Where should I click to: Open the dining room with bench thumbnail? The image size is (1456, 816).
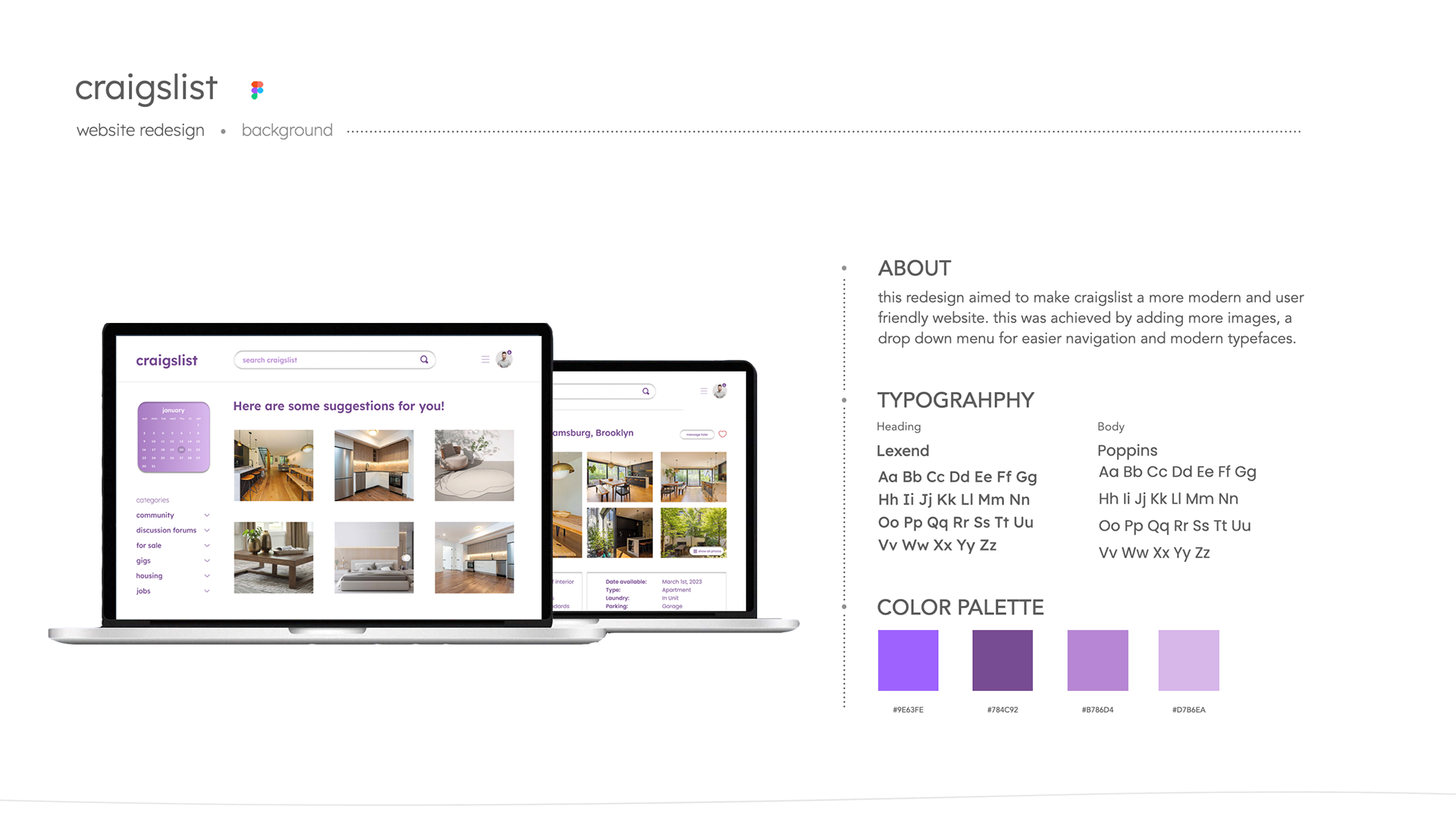273,465
